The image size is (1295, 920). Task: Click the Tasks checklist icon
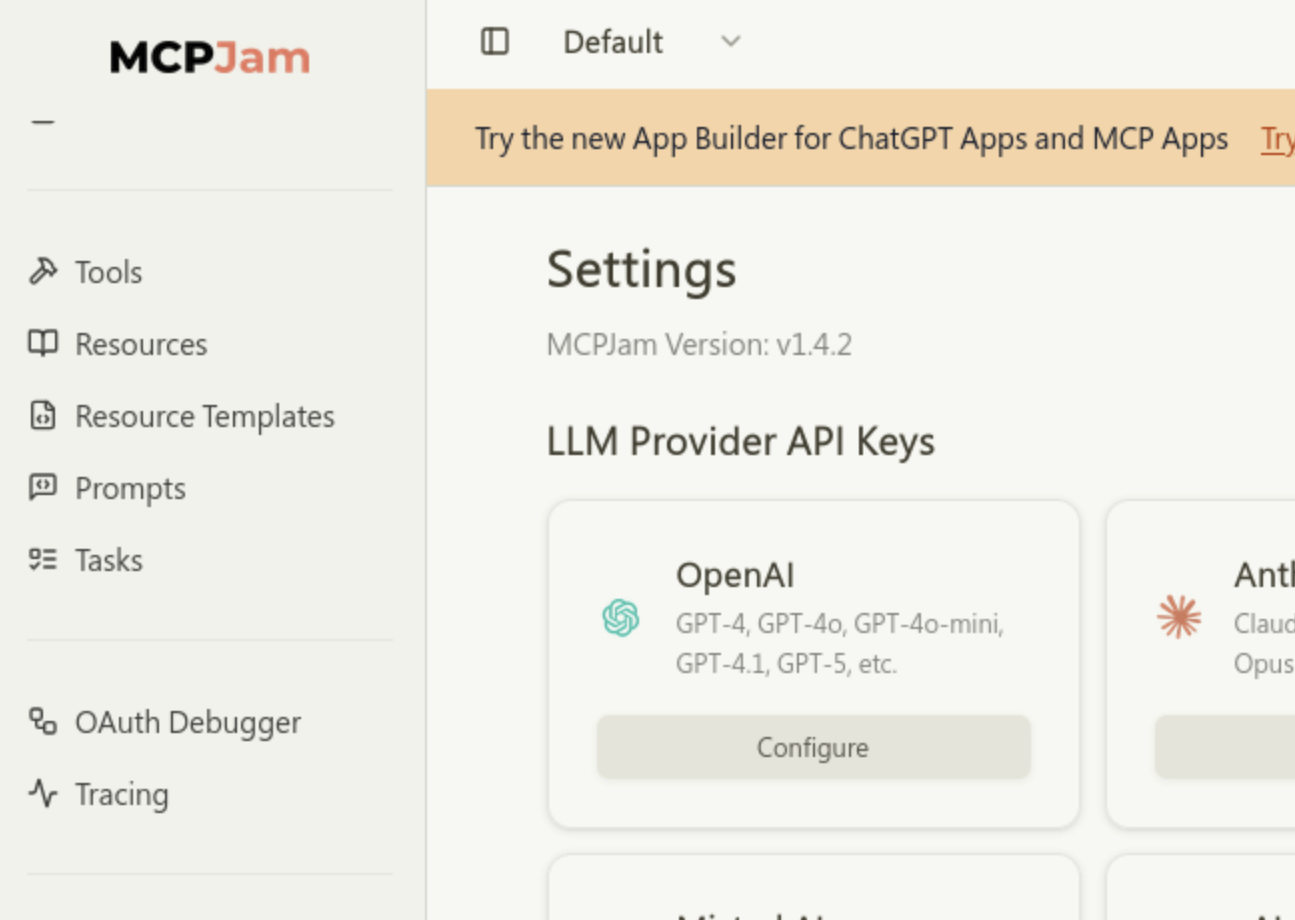[43, 559]
